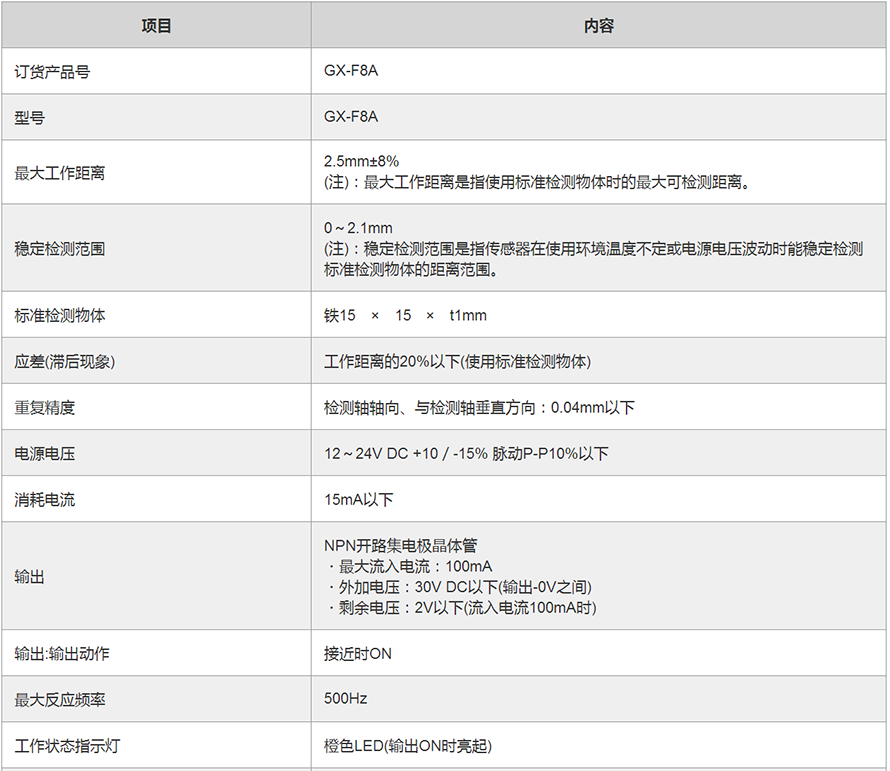
Task: Select the 消耗电流 row label
Action: coord(44,500)
